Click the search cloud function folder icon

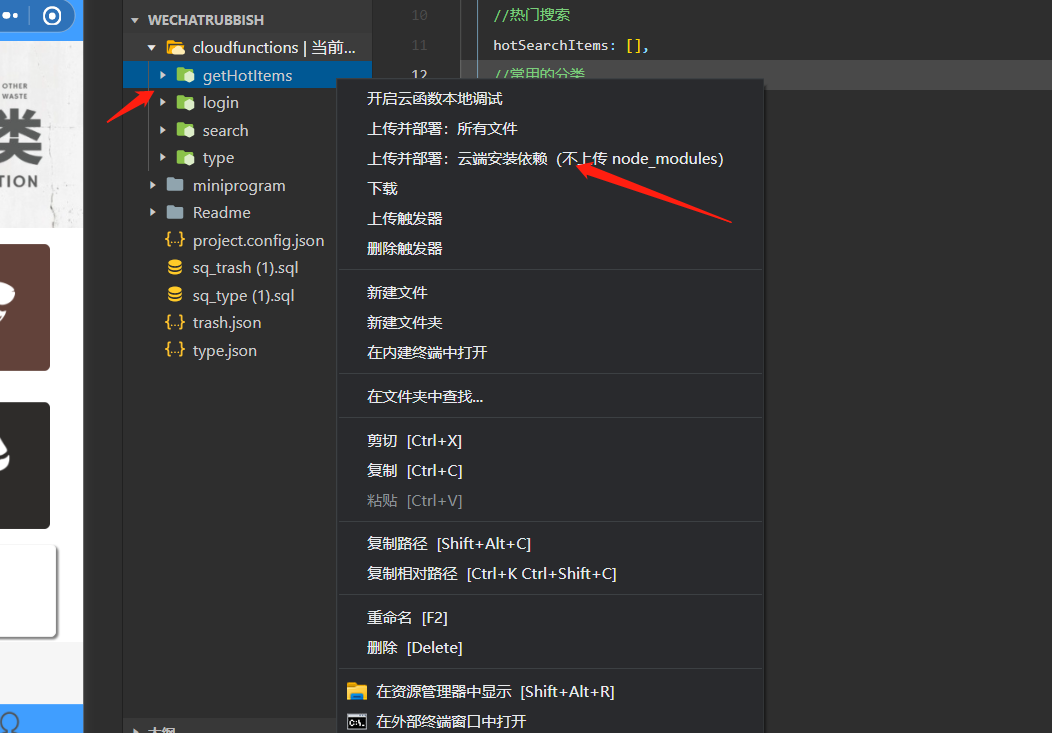[185, 130]
